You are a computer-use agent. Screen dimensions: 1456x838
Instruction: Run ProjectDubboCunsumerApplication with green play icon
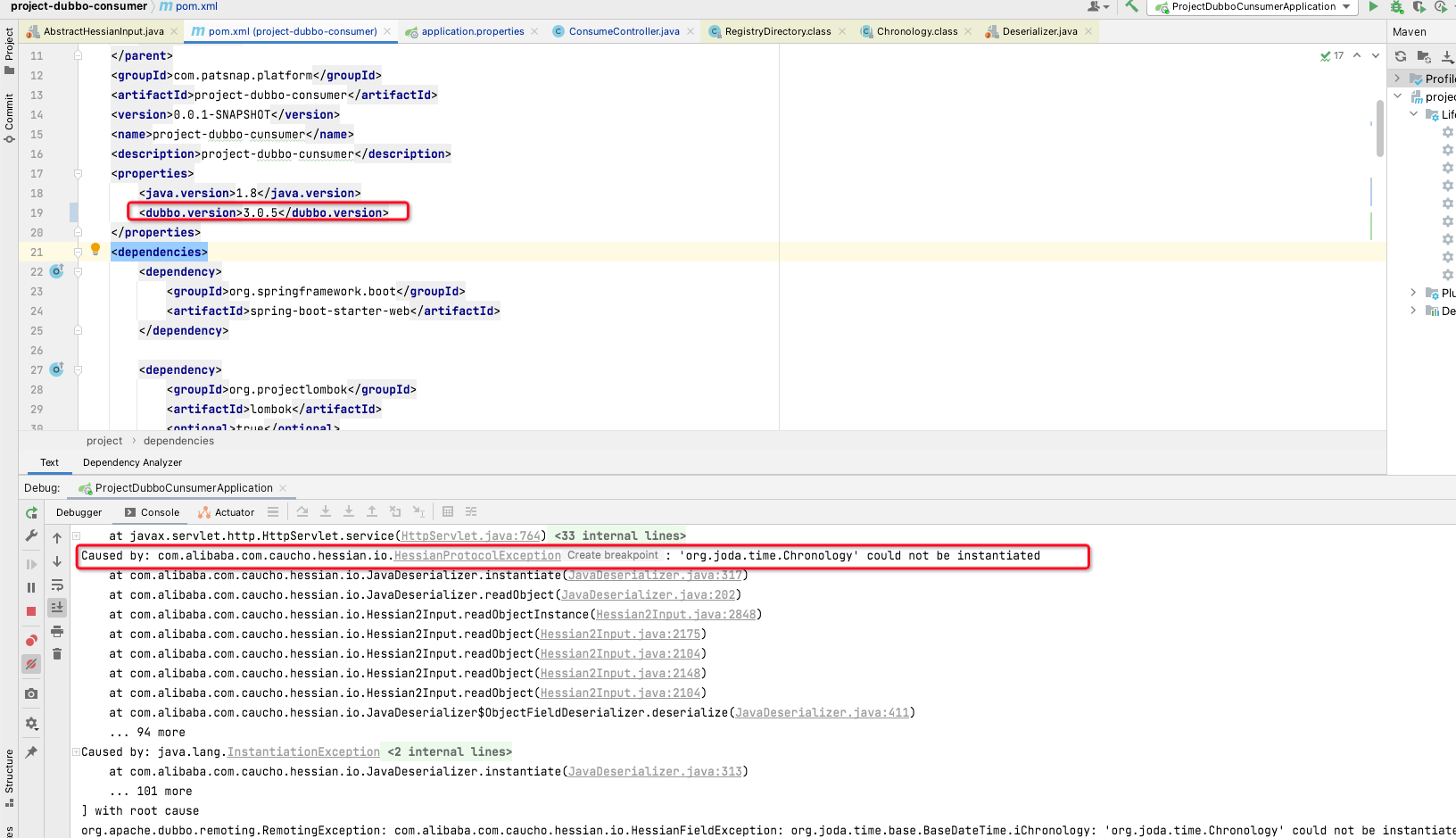(x=1373, y=6)
